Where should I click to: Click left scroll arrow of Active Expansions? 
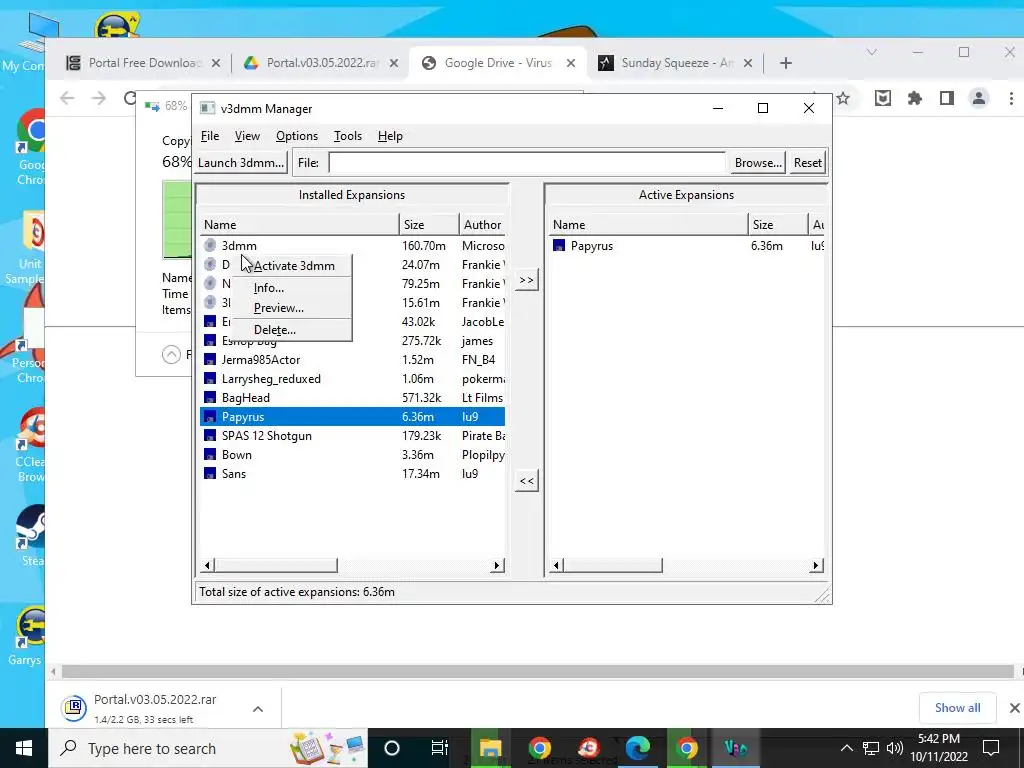point(556,566)
